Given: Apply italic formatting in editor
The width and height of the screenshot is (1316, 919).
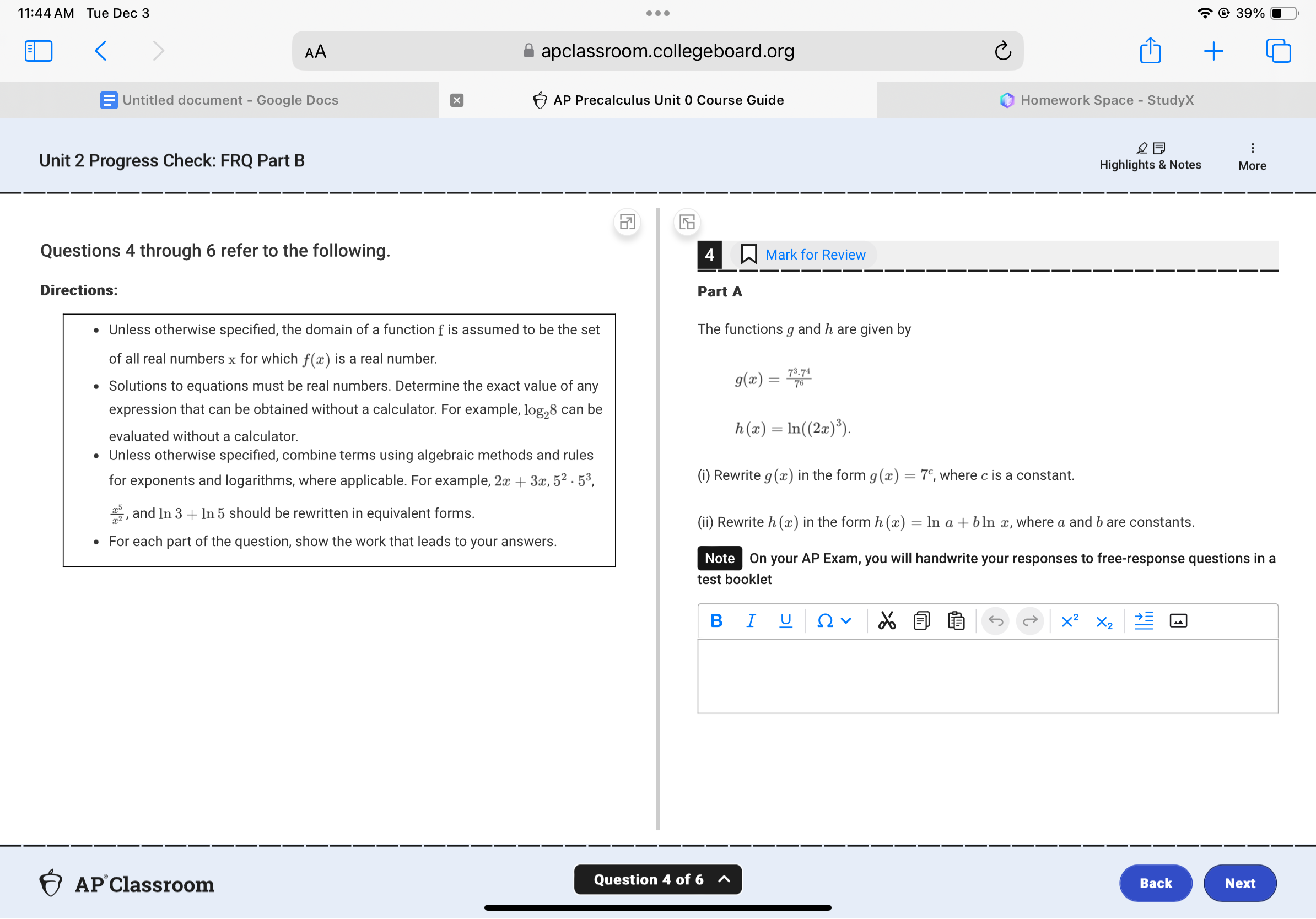Looking at the screenshot, I should pyautogui.click(x=750, y=620).
